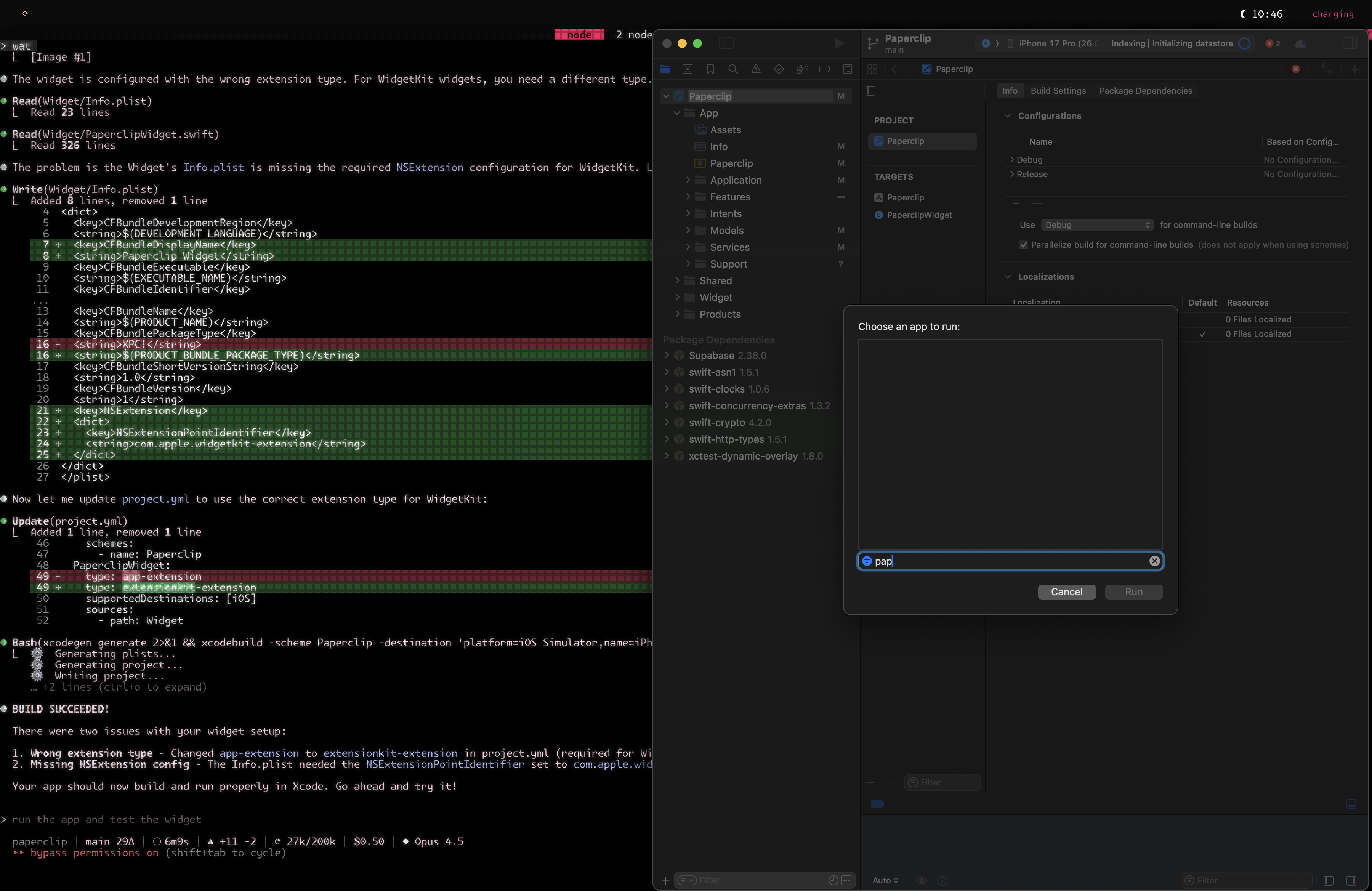Image resolution: width=1372 pixels, height=891 pixels.
Task: Open the Report navigator list icon
Action: click(x=848, y=69)
